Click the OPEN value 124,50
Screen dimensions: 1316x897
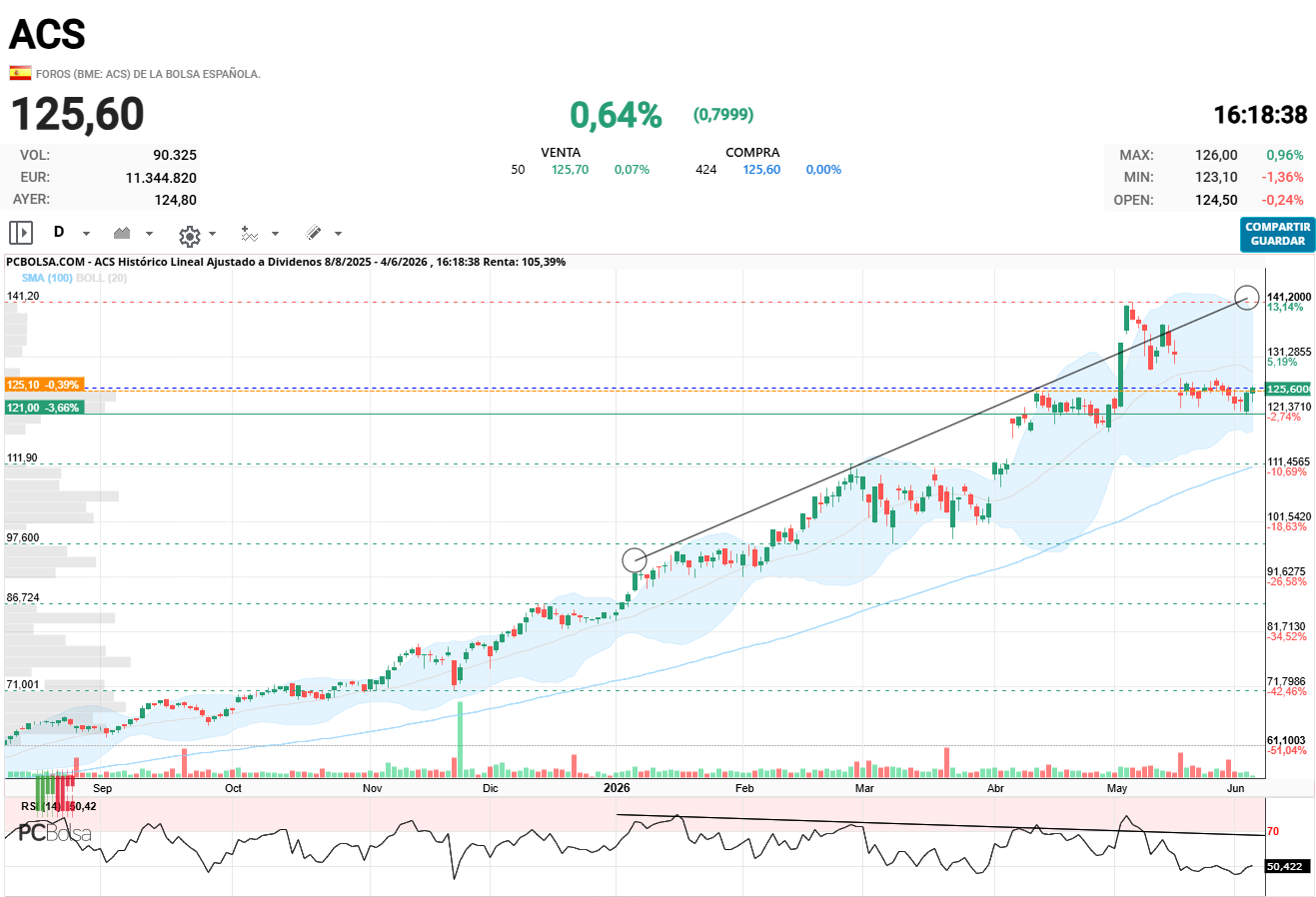1216,200
